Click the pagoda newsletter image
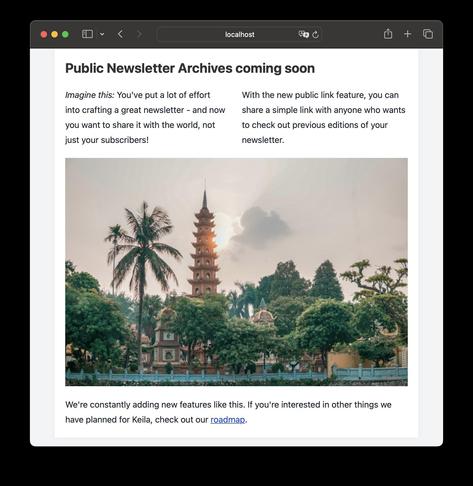This screenshot has height=486, width=473. coord(236,272)
